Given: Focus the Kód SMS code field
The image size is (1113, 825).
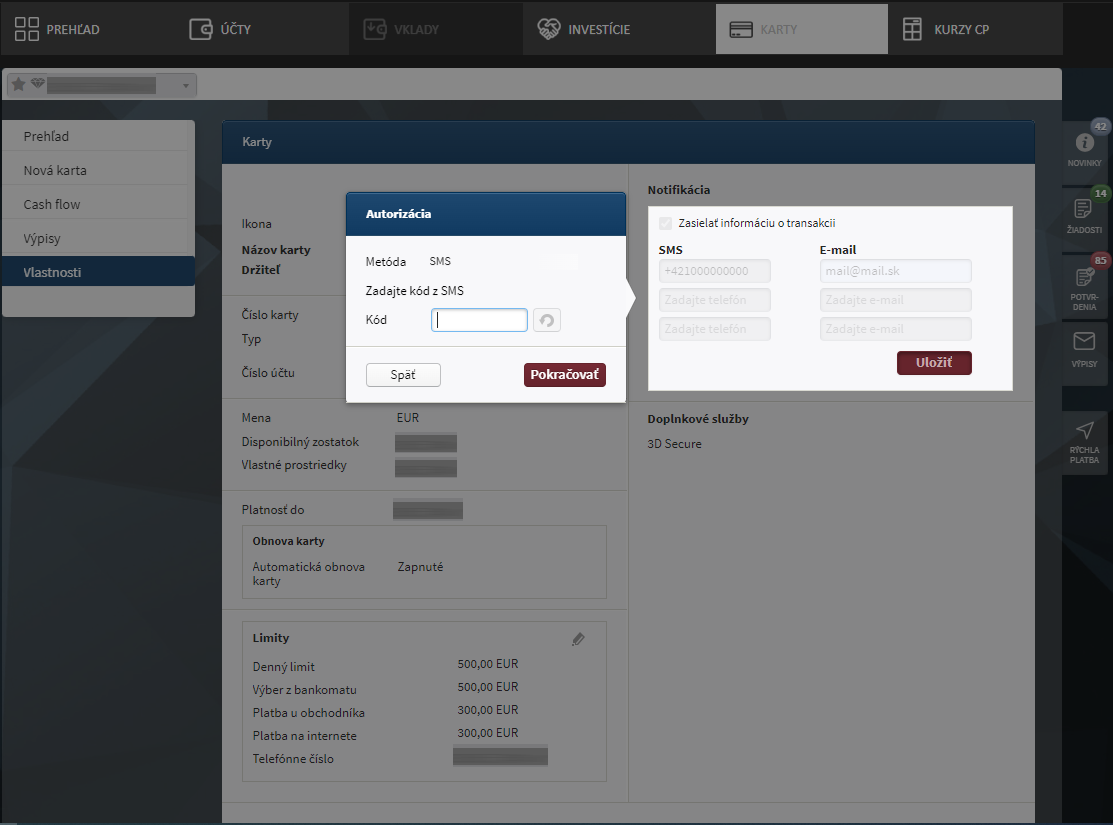Looking at the screenshot, I should [479, 320].
